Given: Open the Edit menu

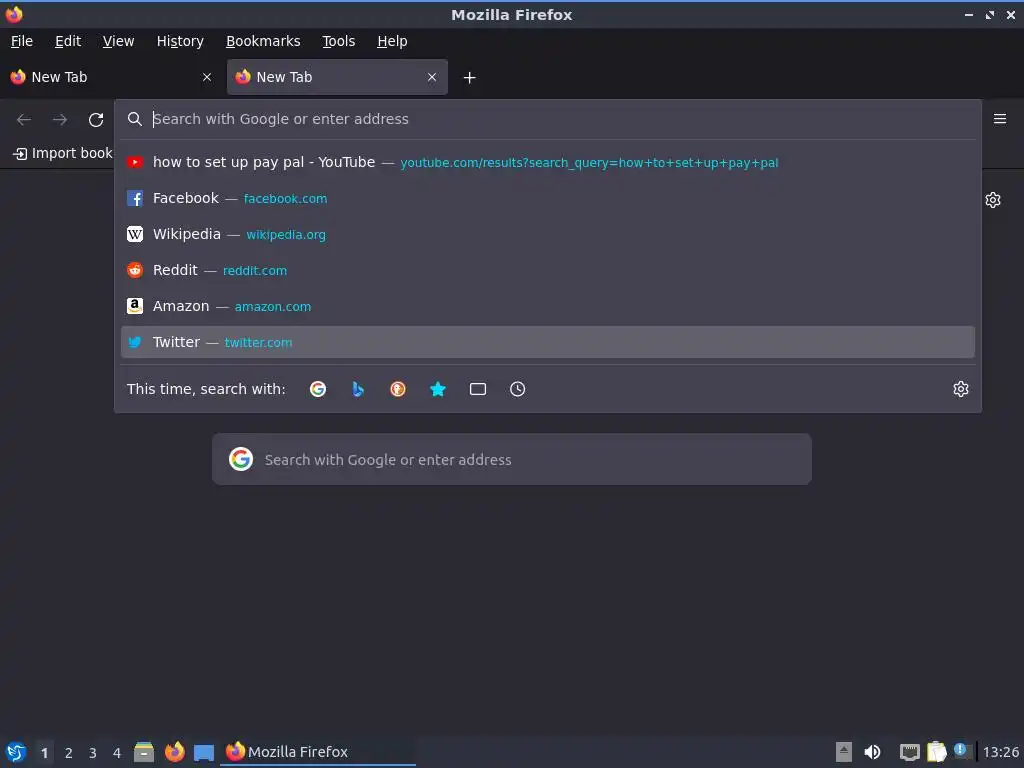Looking at the screenshot, I should (68, 41).
